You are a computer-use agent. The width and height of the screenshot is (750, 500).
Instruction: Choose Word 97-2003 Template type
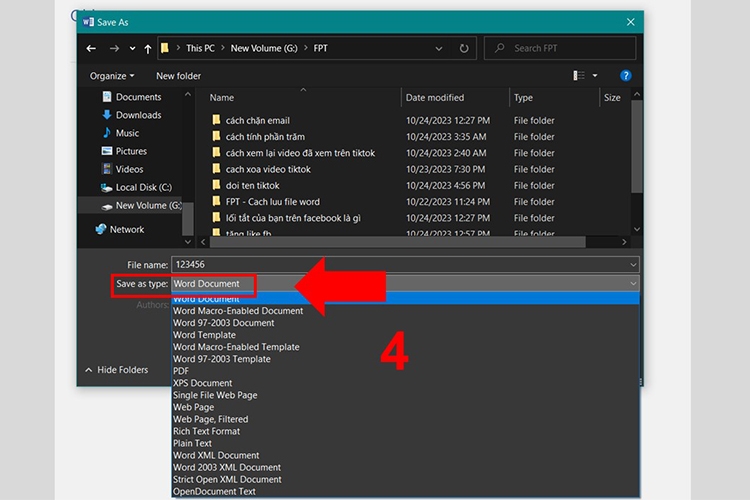pyautogui.click(x=405, y=359)
